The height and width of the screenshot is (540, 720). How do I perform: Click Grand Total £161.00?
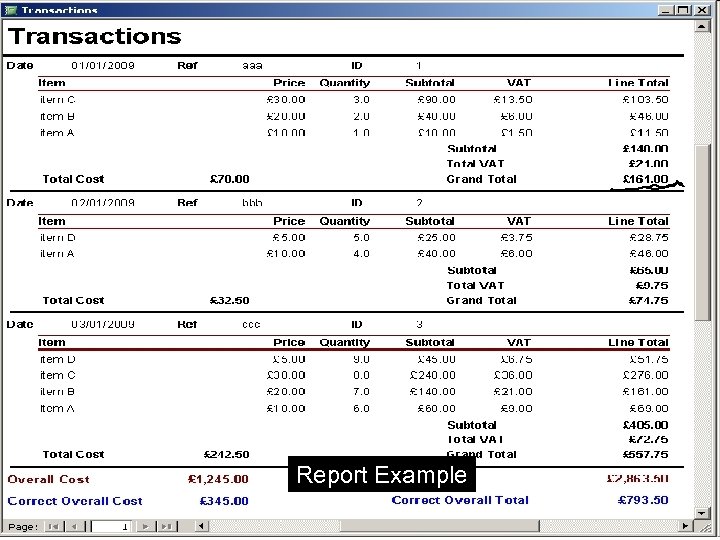(x=646, y=179)
